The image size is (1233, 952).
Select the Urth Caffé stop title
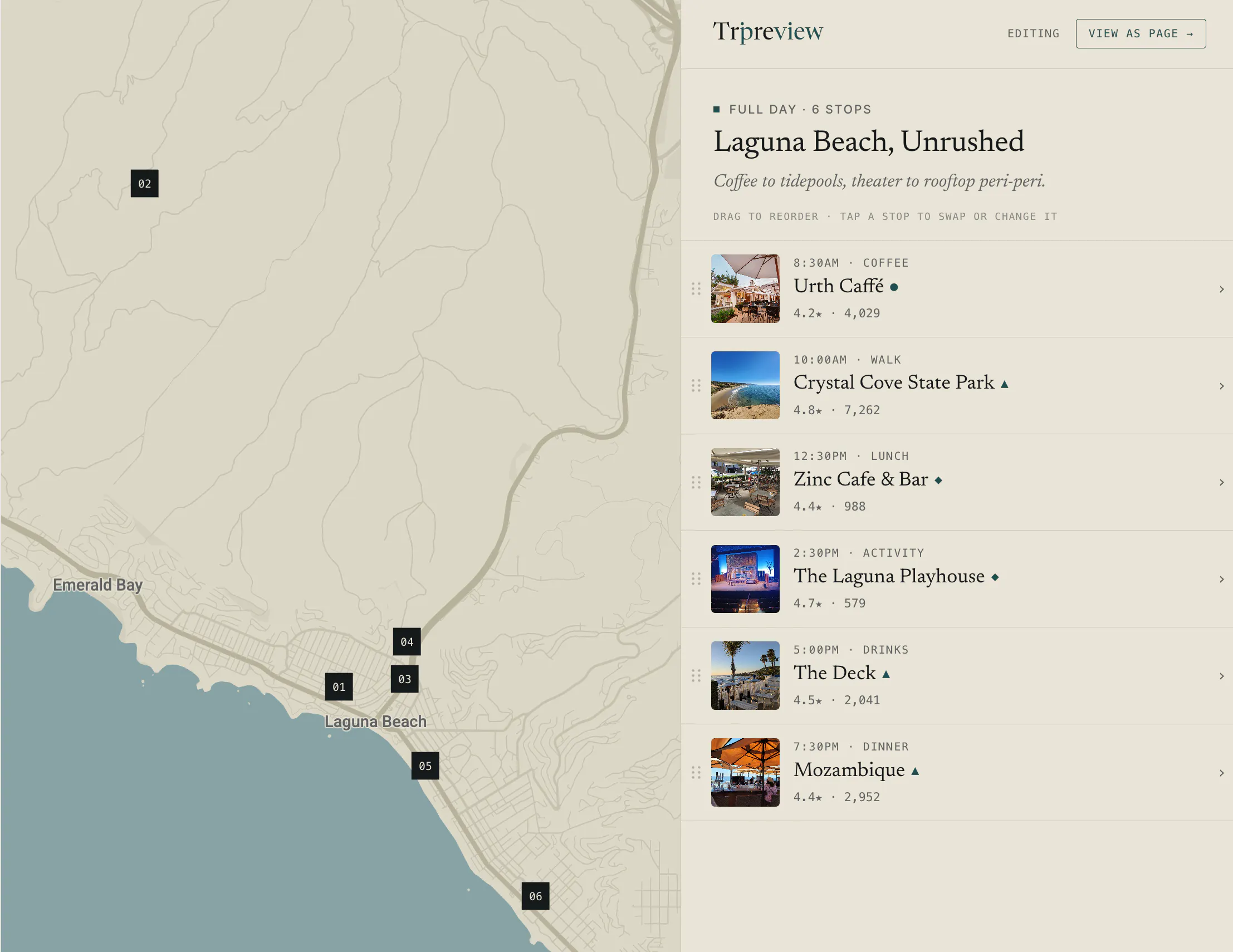(x=838, y=286)
